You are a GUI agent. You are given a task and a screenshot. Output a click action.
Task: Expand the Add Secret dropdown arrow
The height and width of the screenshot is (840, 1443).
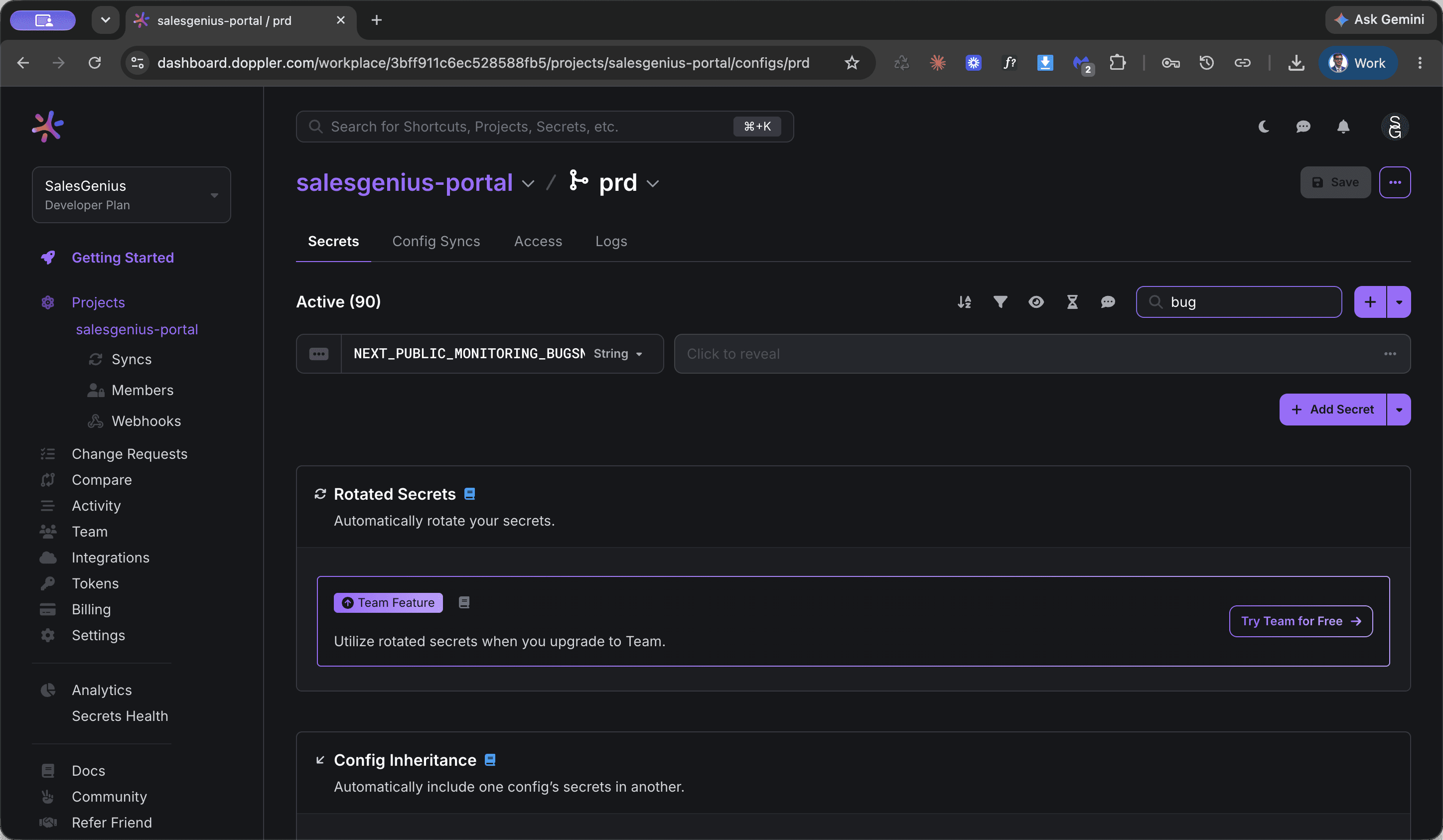(x=1399, y=410)
